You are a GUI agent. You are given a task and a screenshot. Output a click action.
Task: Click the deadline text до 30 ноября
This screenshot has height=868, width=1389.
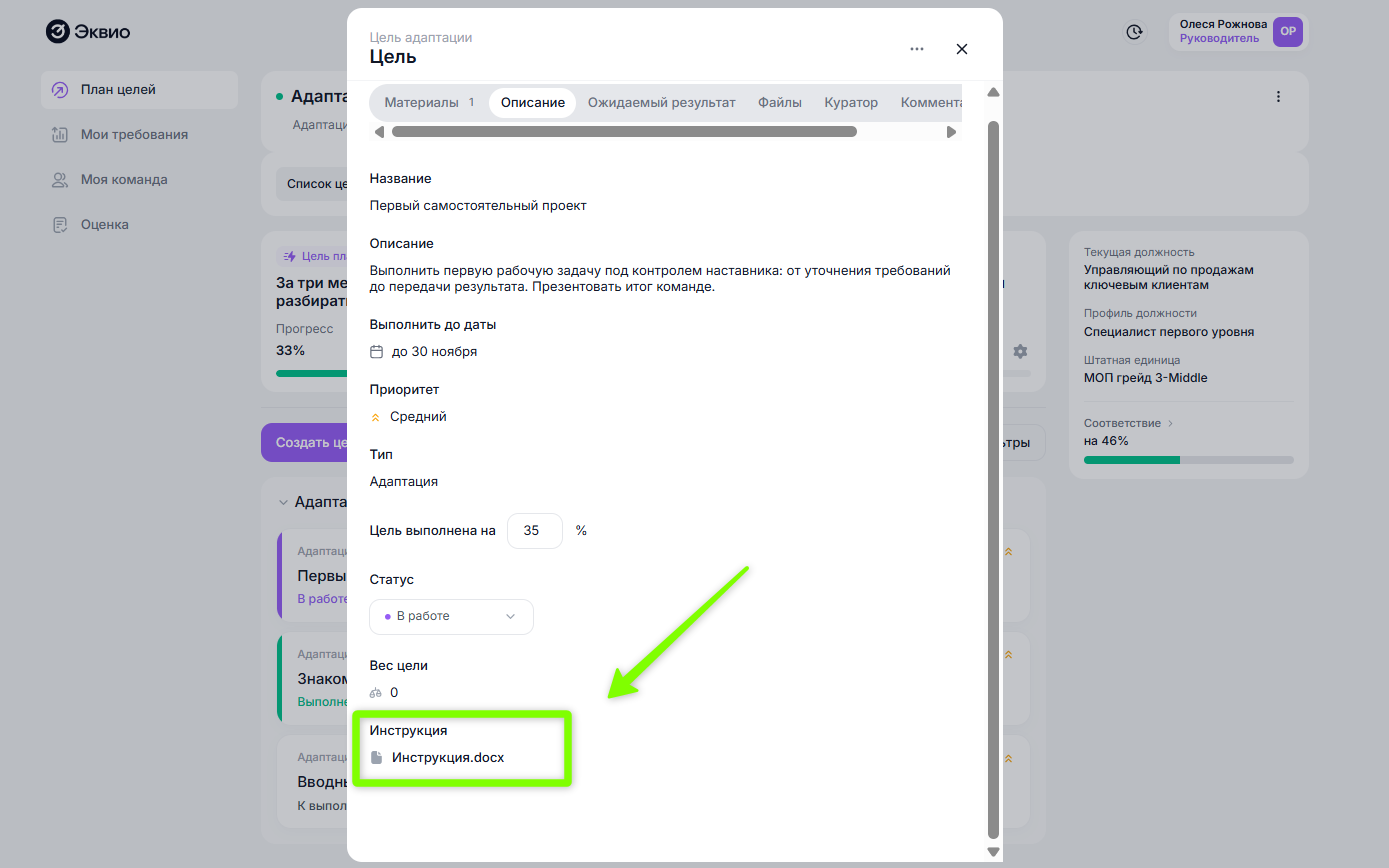[434, 352]
